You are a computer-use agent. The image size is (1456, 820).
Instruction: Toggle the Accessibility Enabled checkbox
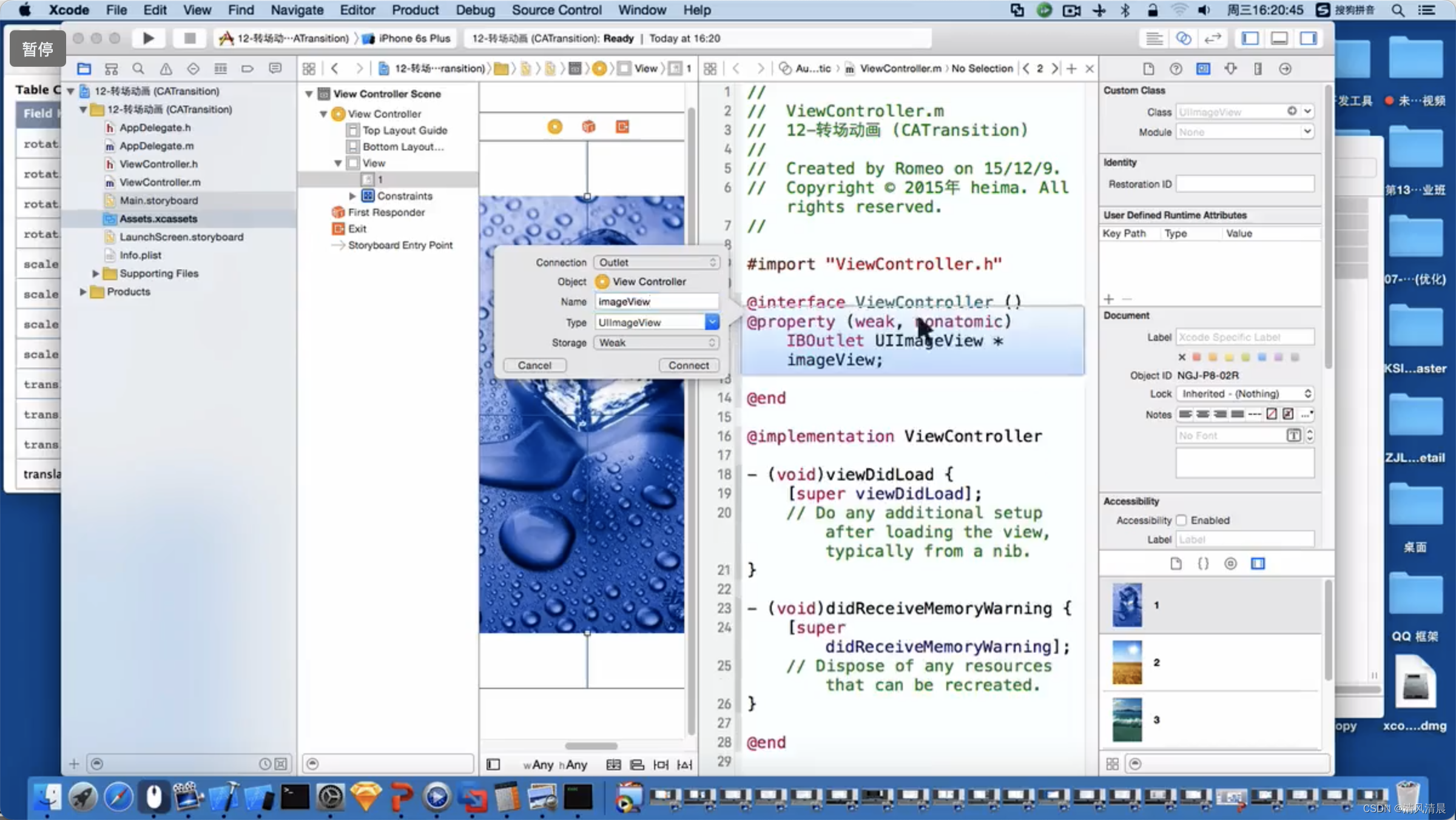tap(1183, 520)
